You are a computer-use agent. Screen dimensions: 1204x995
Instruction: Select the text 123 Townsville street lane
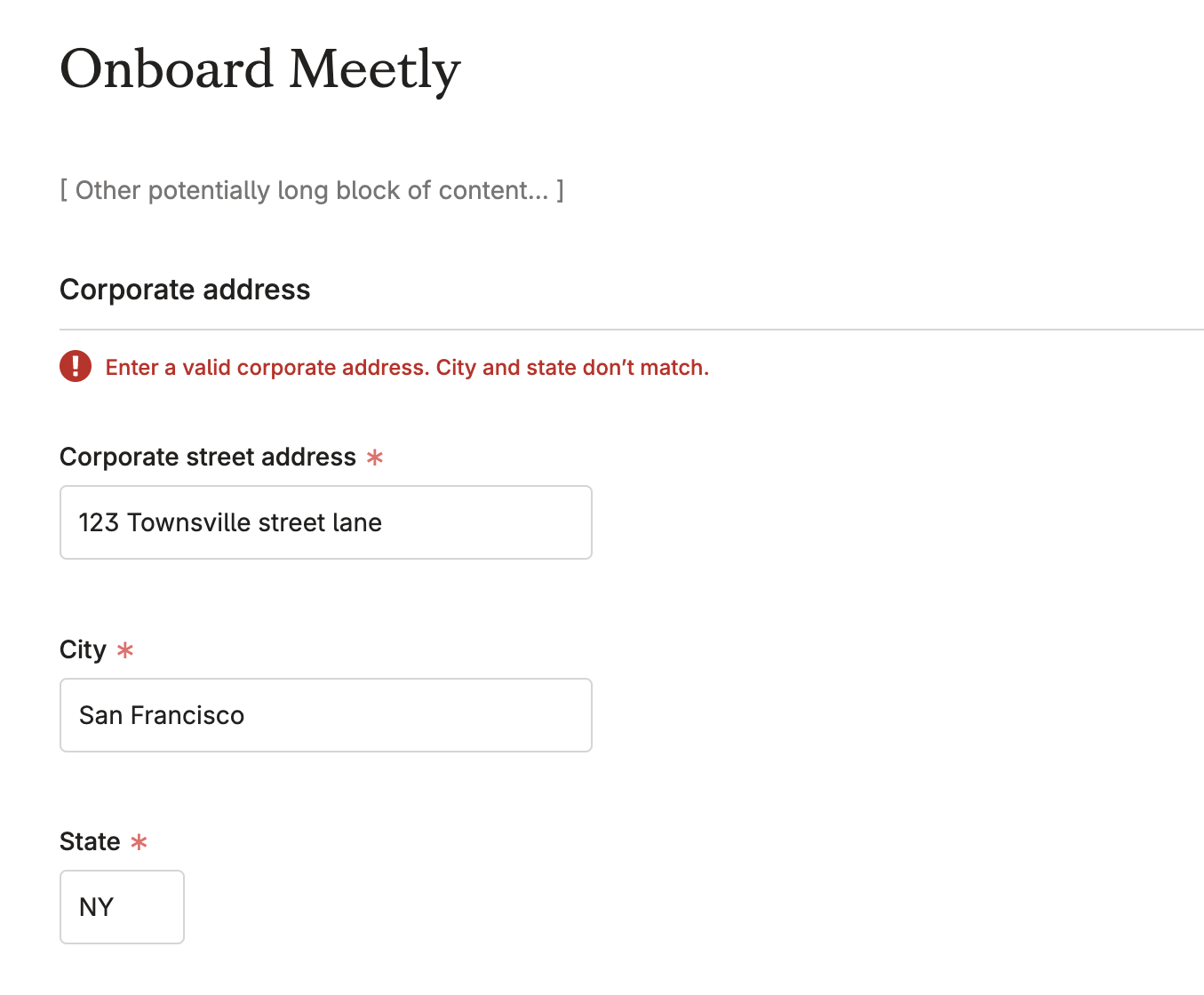(229, 522)
